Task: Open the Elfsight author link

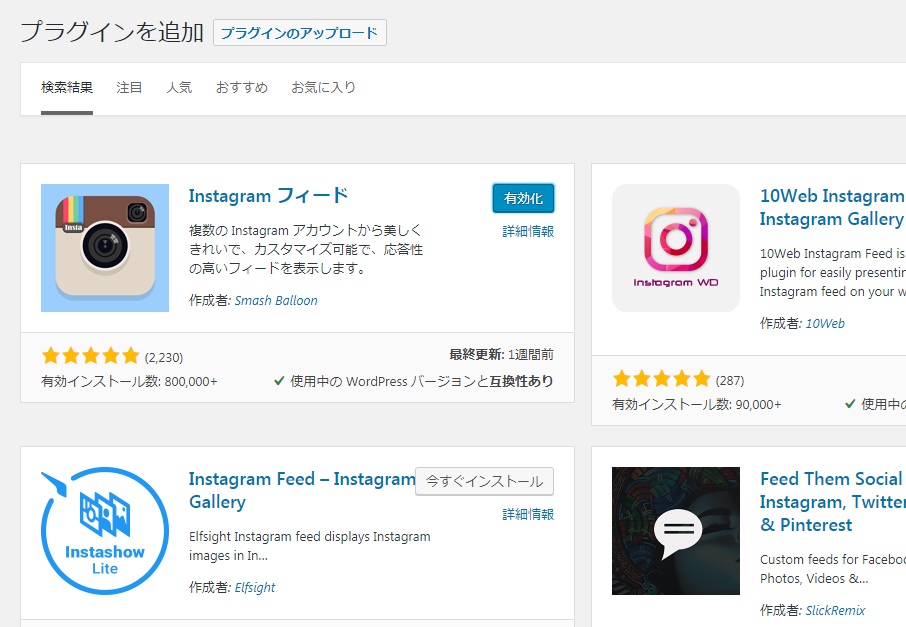Action: click(255, 587)
